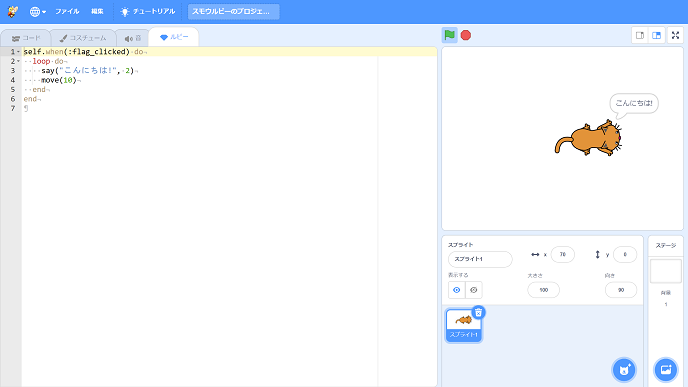Edit the y position field
The image size is (688, 387).
coord(625,254)
